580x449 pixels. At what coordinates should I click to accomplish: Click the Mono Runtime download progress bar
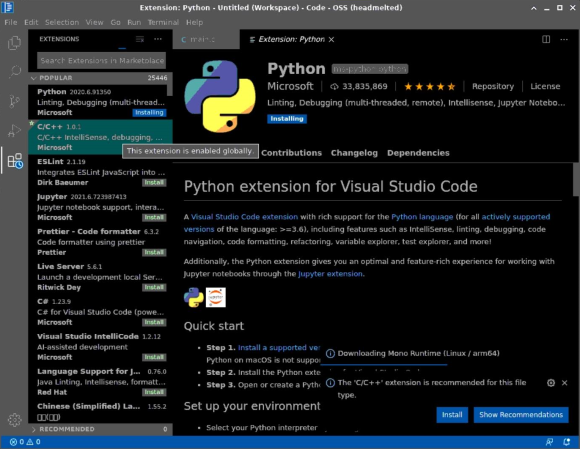click(x=384, y=365)
